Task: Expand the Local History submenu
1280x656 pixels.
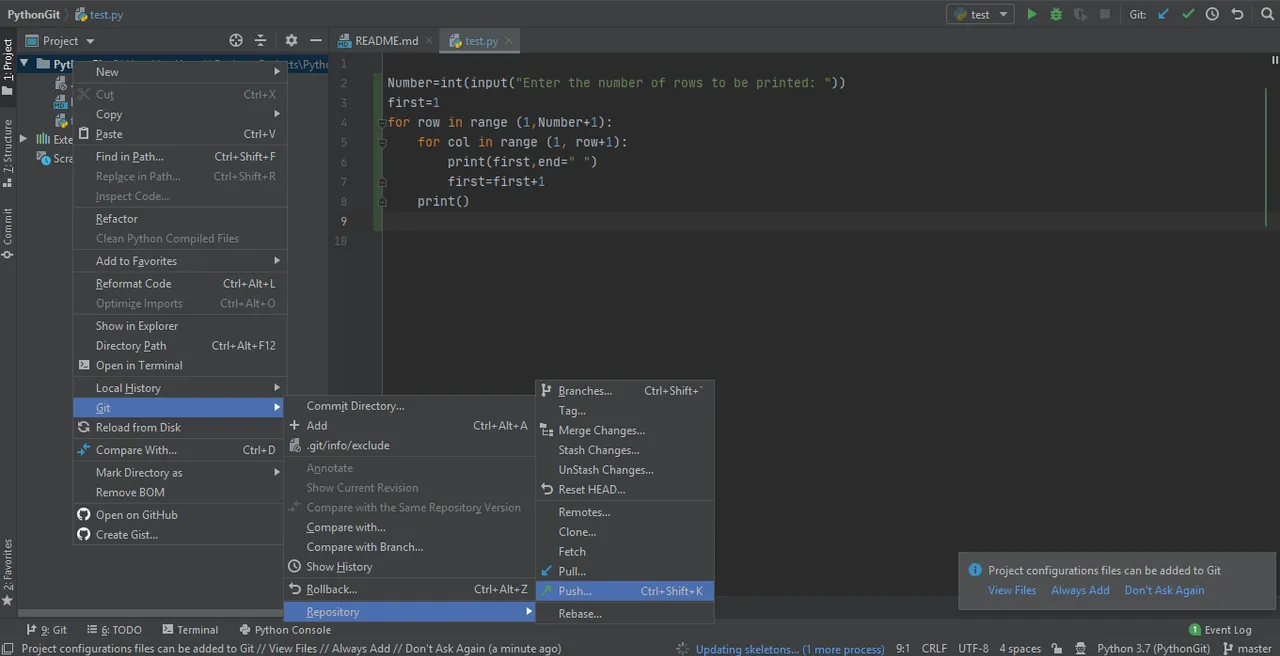Action: [x=180, y=388]
